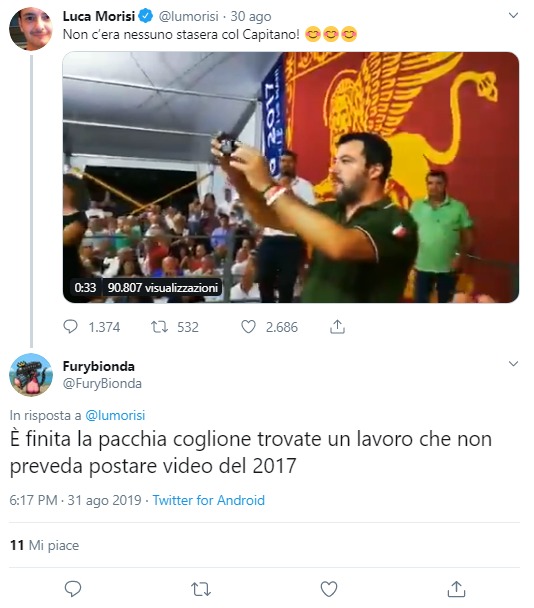Screen dimensions: 534x608
Task: Retweet Furybionda's reply using bottom retweet icon
Action: [201, 589]
